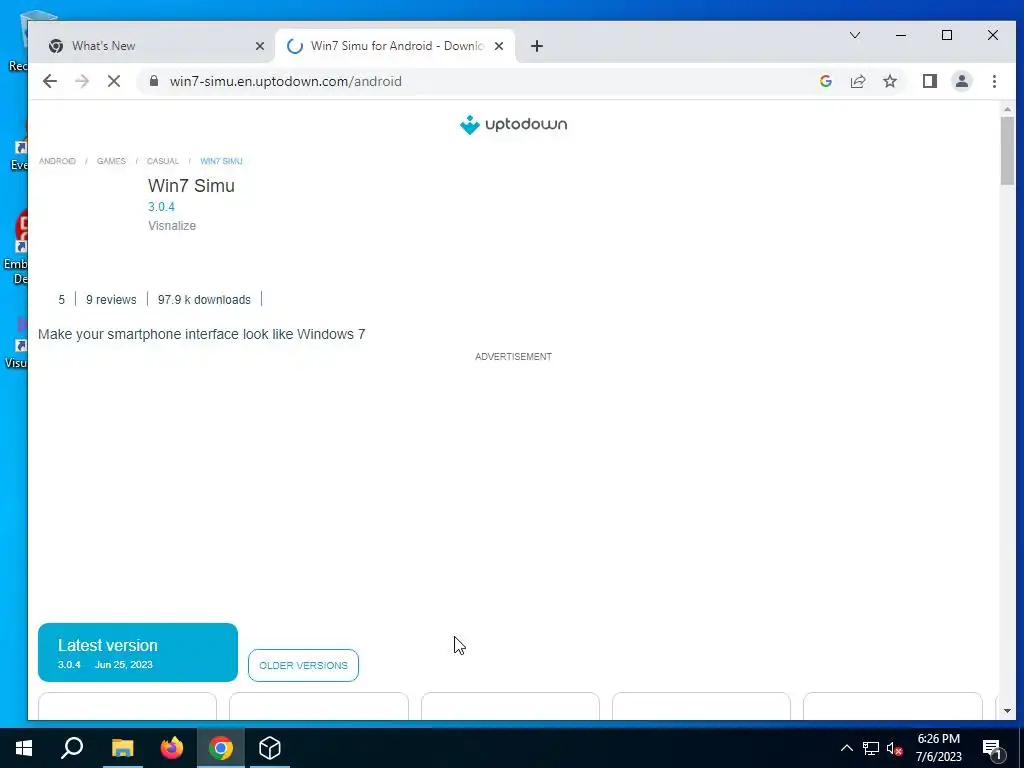Click the scrollbar up arrow
1024x768 pixels.
click(x=1007, y=109)
